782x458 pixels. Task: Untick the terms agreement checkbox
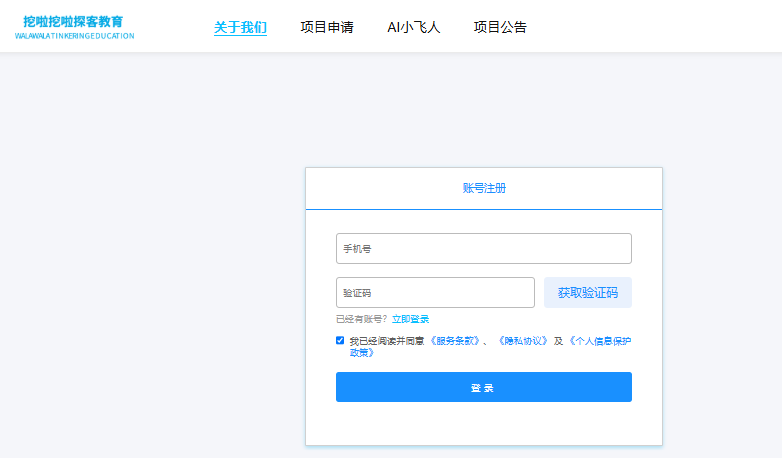[340, 340]
